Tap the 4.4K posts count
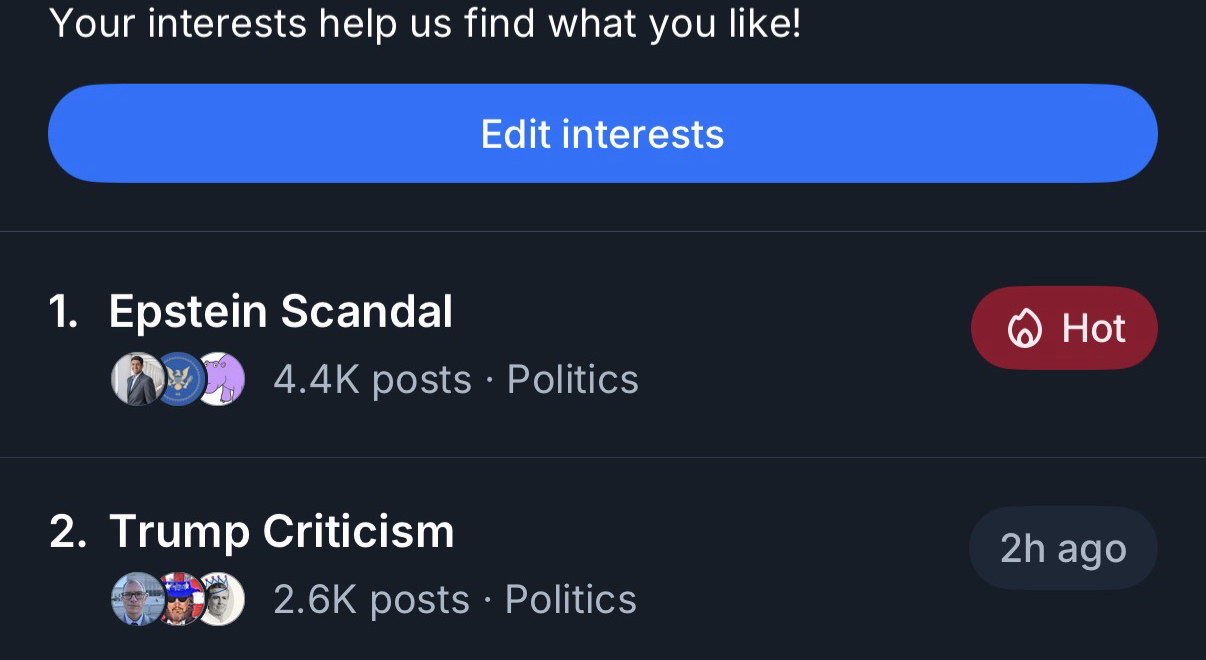This screenshot has width=1206, height=660. [x=372, y=380]
